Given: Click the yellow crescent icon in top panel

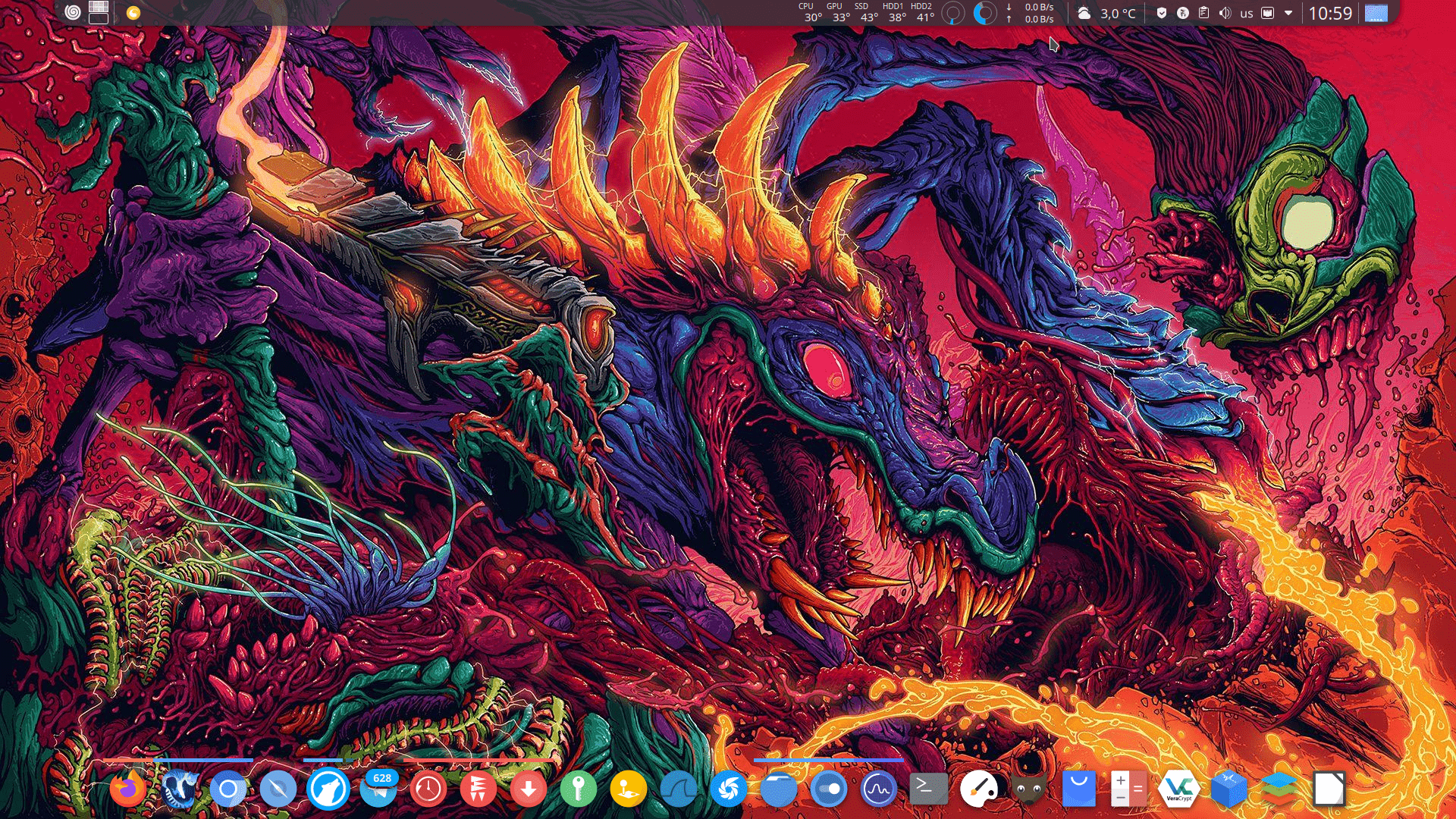Looking at the screenshot, I should (133, 12).
